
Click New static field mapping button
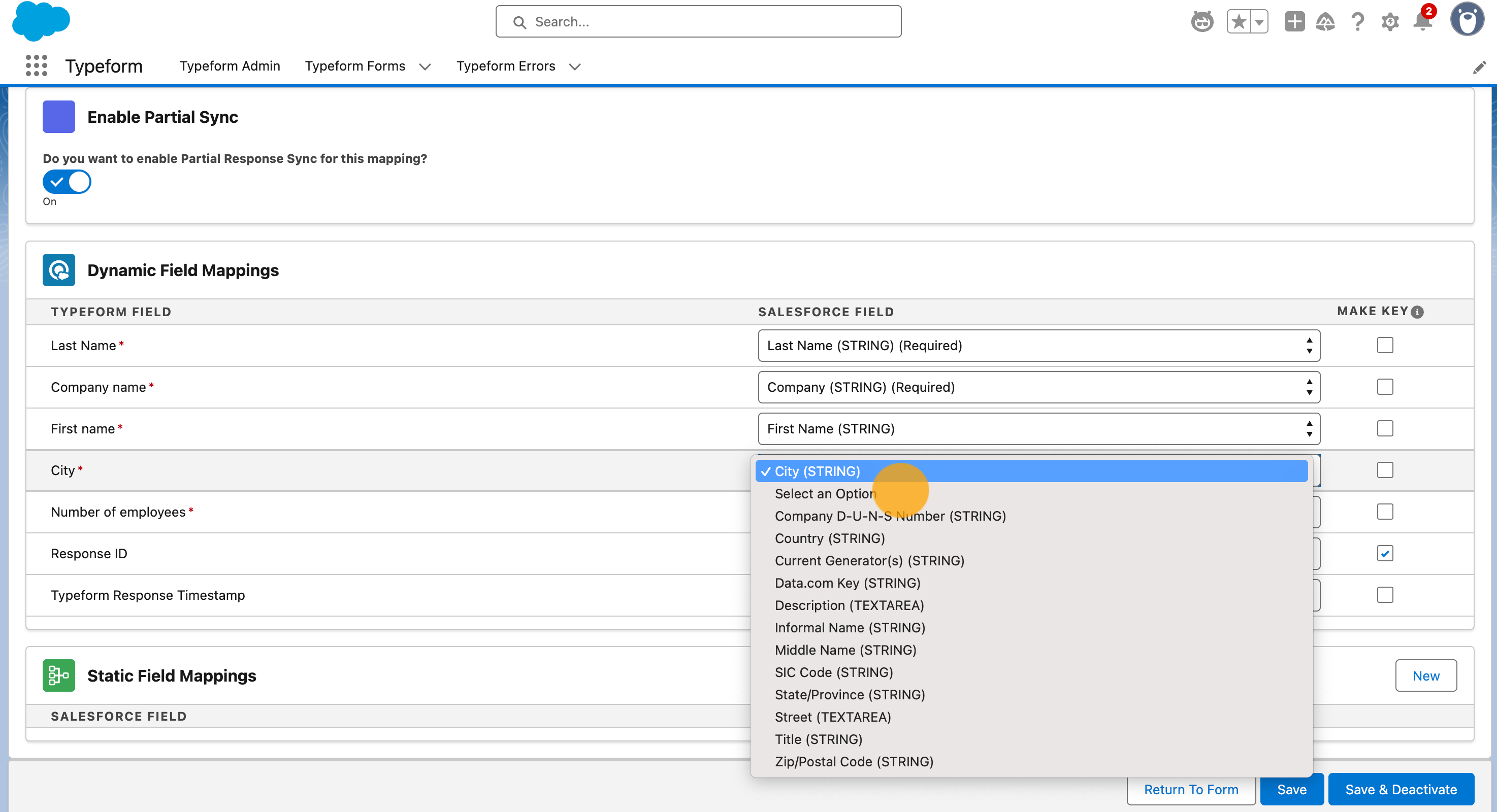click(x=1425, y=675)
